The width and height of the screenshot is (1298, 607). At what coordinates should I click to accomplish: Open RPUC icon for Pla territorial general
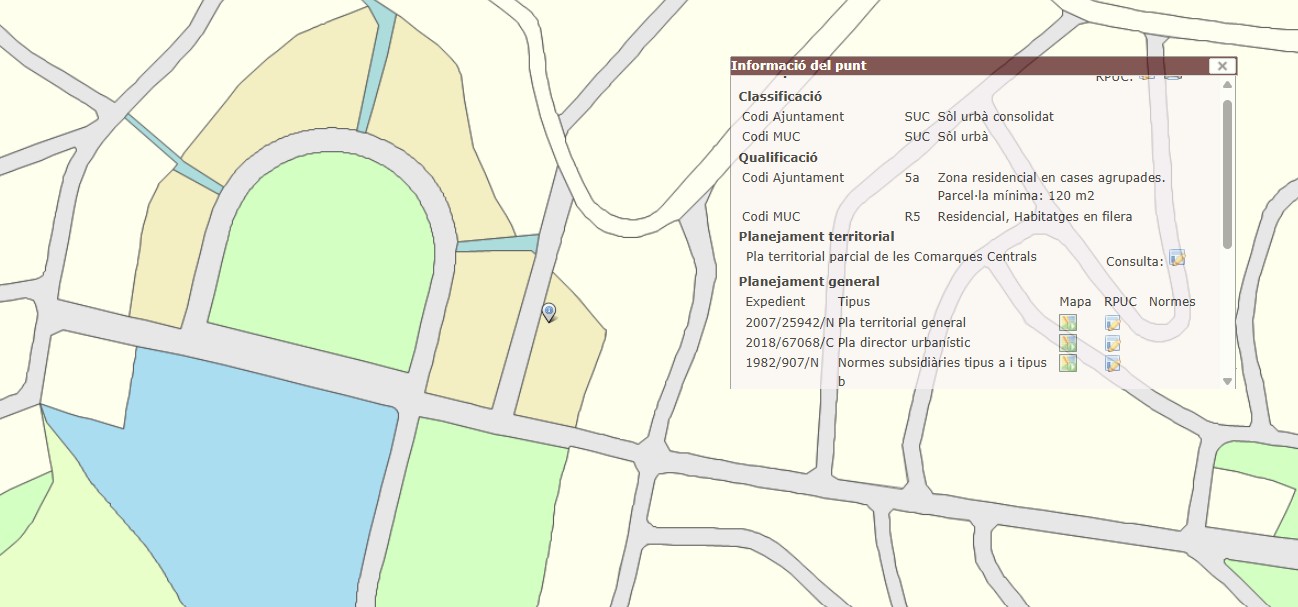(1112, 322)
